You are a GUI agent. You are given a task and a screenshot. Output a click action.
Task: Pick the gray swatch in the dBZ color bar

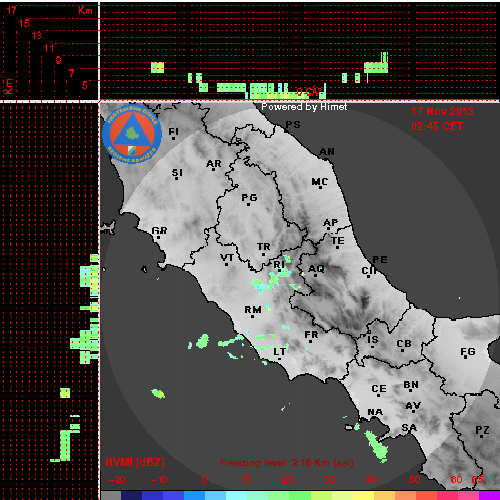click(111, 495)
